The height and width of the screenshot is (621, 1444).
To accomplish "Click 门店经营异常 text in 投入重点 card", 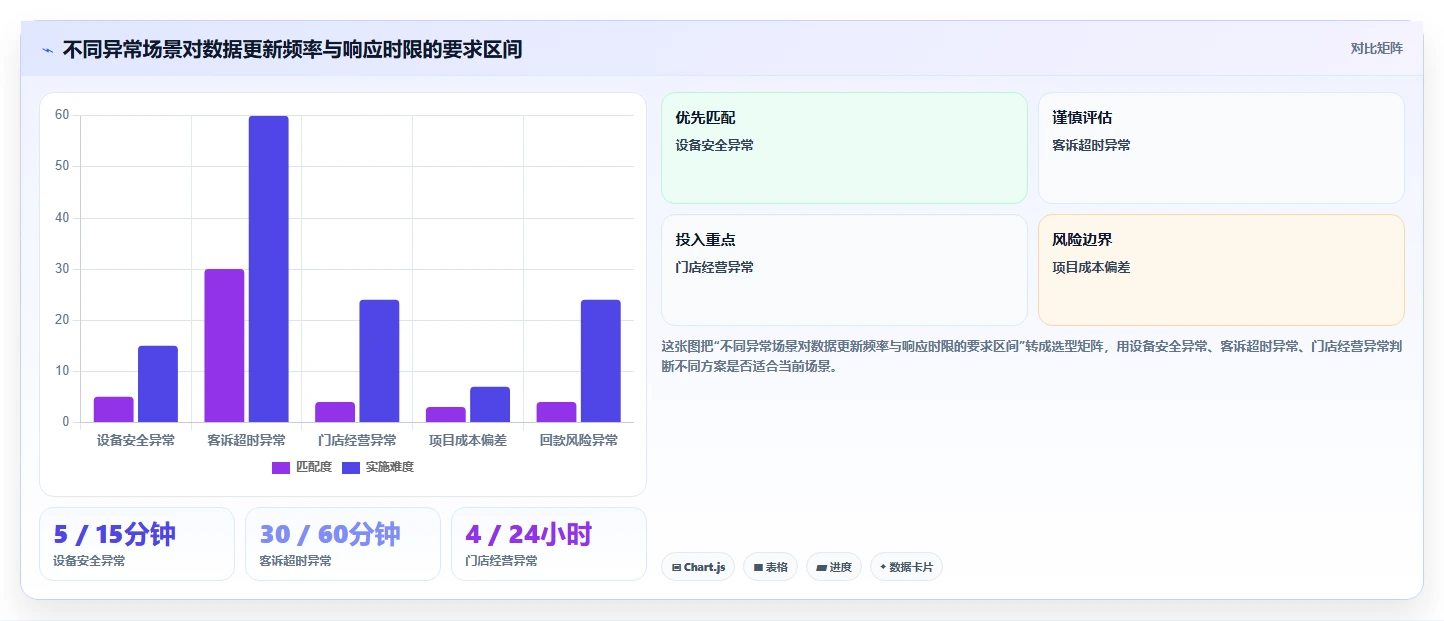I will [714, 267].
